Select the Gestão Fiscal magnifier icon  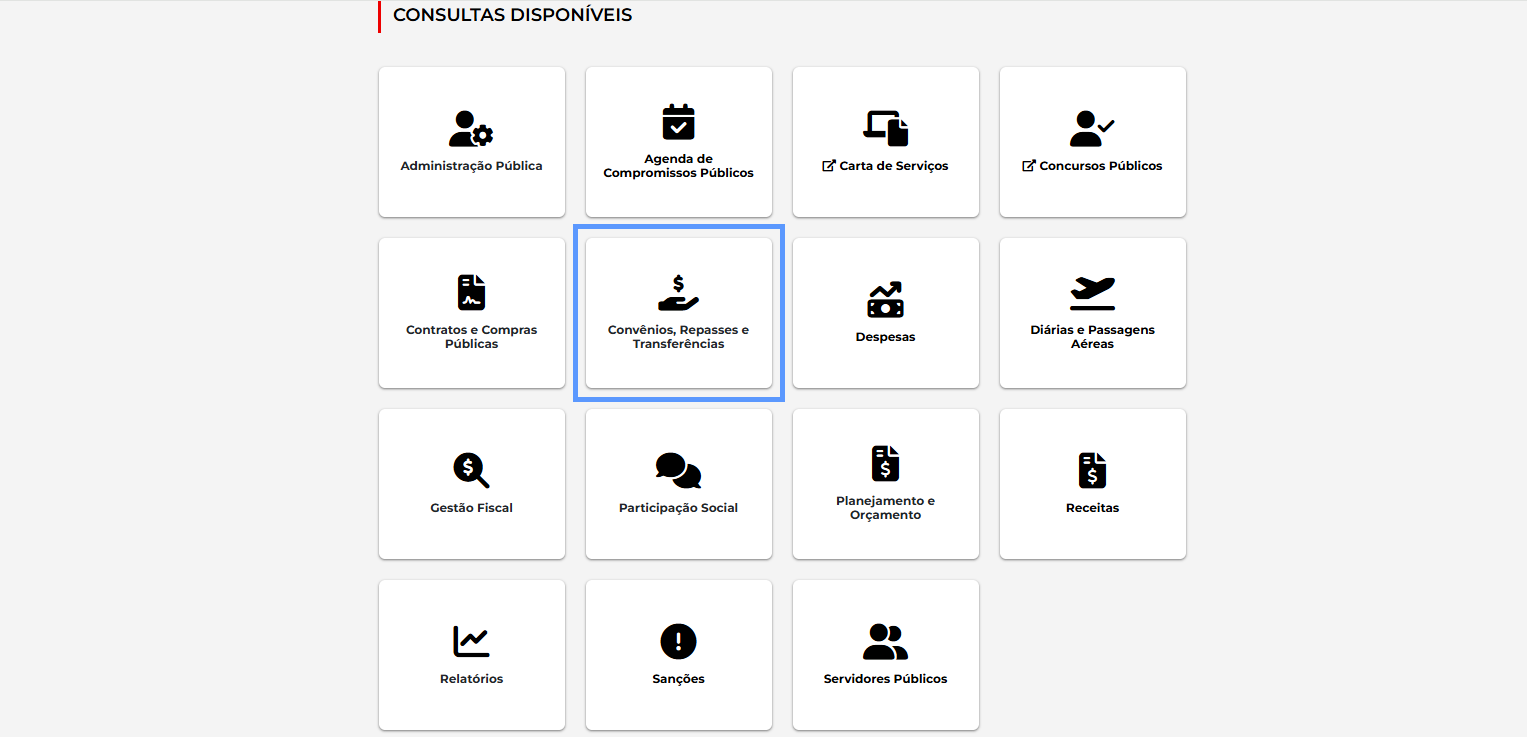pyautogui.click(x=471, y=470)
